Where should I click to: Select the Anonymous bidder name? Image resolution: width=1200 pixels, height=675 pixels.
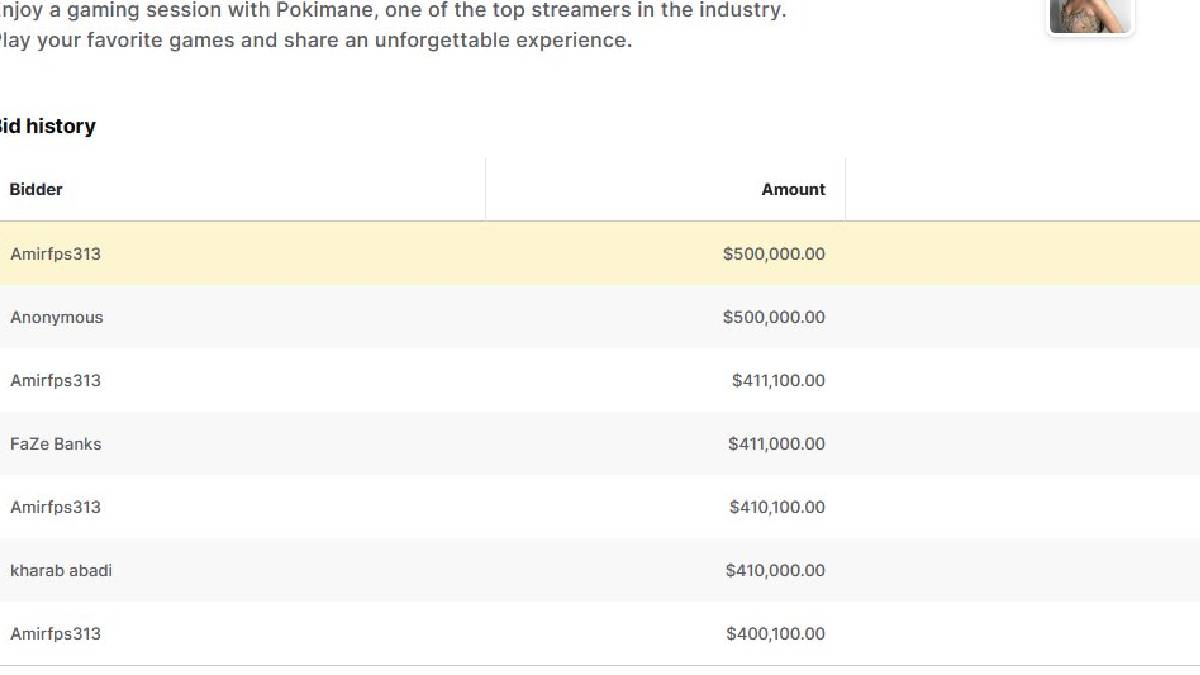56,317
